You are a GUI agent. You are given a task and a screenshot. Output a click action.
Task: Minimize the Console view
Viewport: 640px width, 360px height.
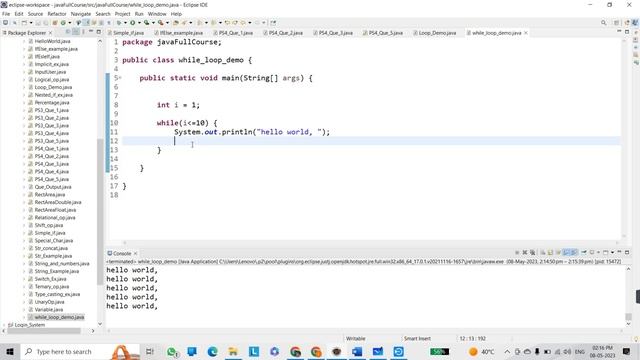[x=619, y=252]
